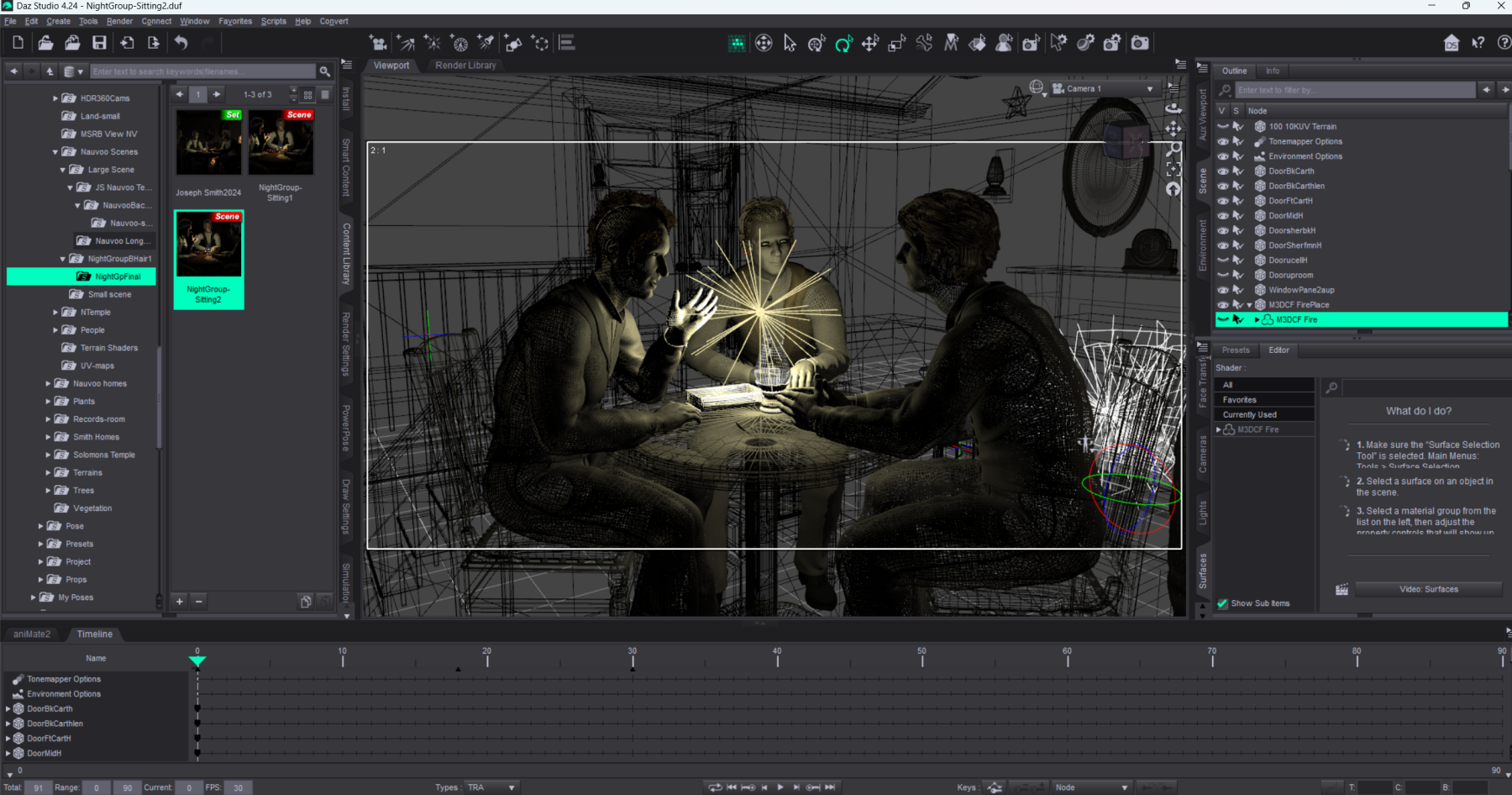Uncheck the Show Sub Items checkbox
This screenshot has width=1512, height=795.
point(1222,603)
